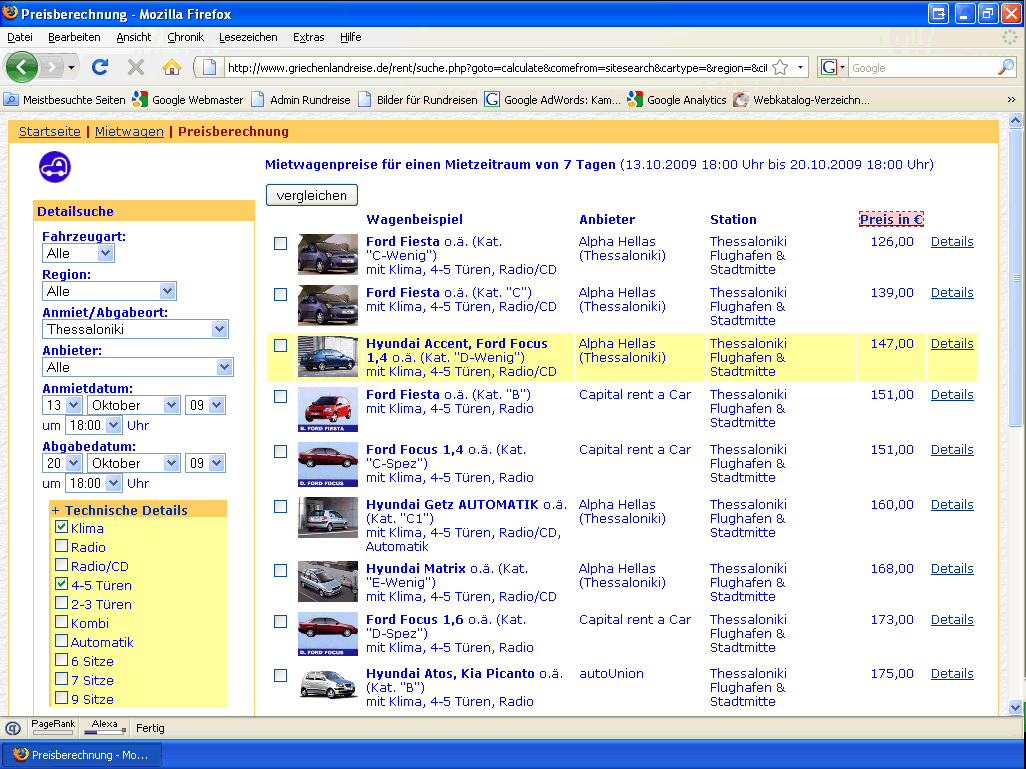1026x769 pixels.
Task: Open the Google search engine selector
Action: coord(832,67)
